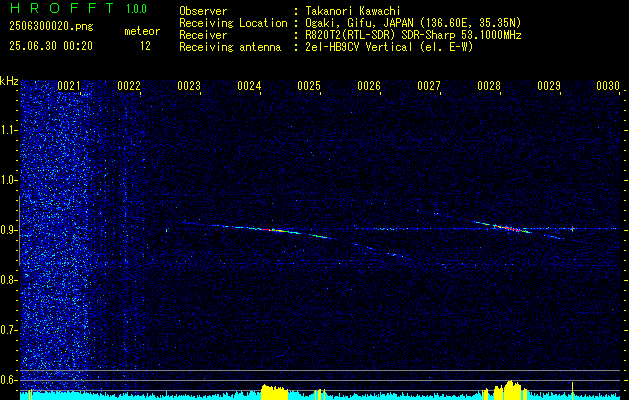Click the 0.8 kHz frequency label

8,280
